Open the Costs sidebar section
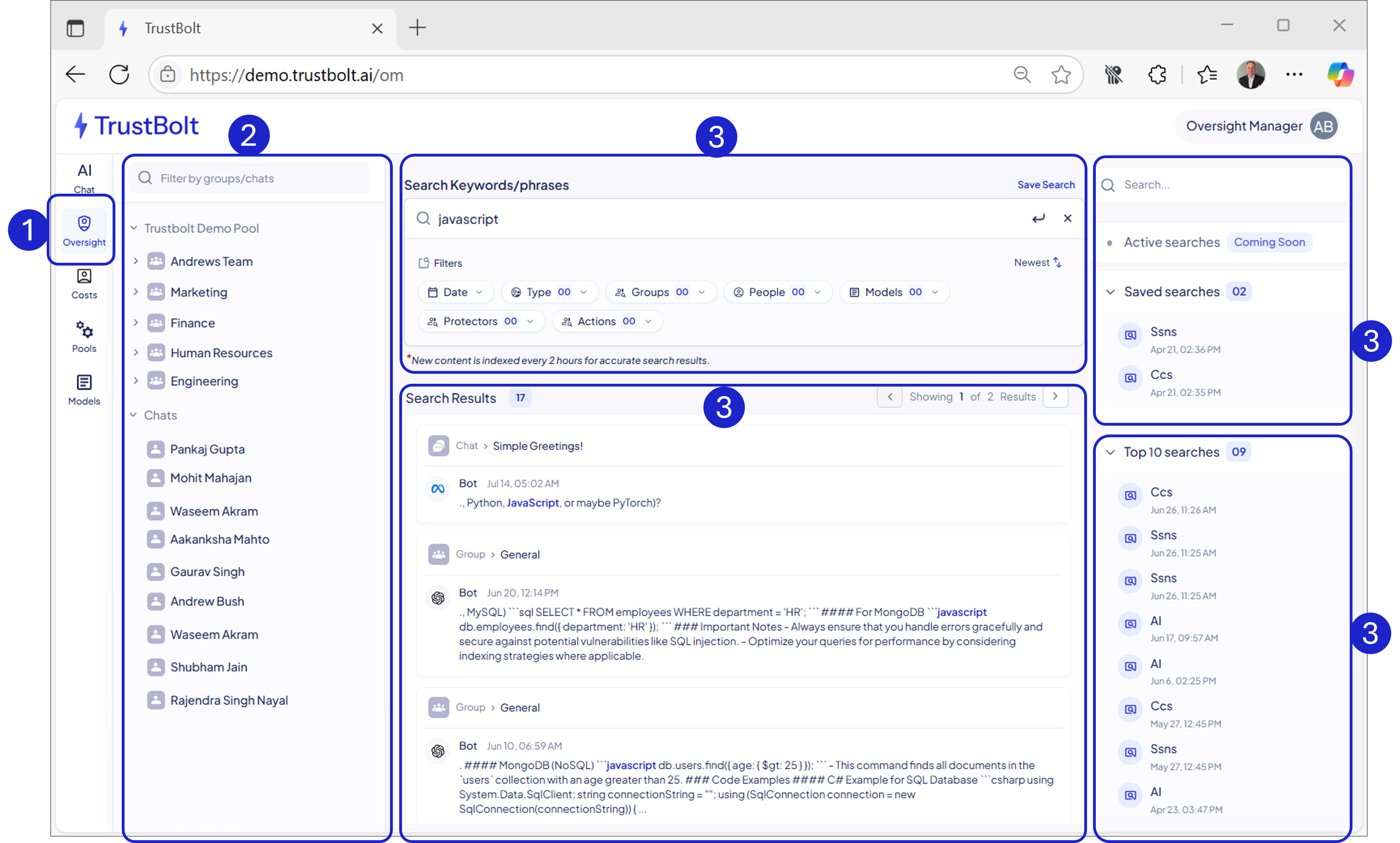 84,284
